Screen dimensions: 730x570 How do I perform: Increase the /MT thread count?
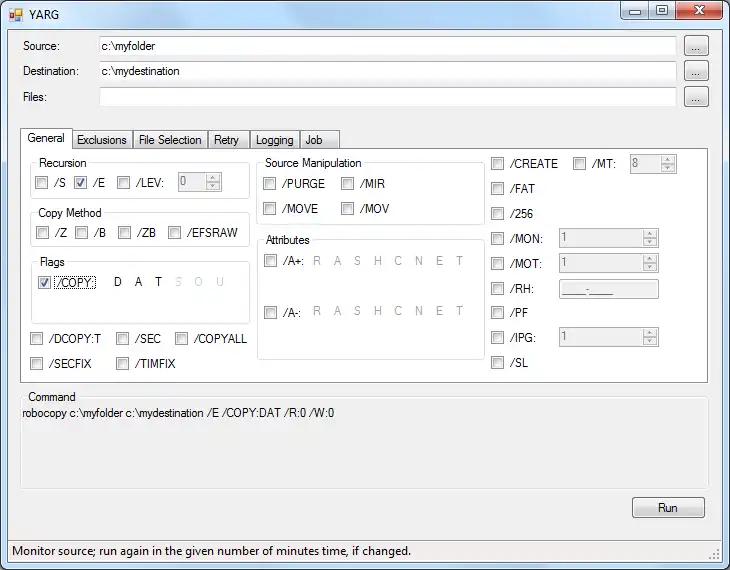click(x=668, y=160)
